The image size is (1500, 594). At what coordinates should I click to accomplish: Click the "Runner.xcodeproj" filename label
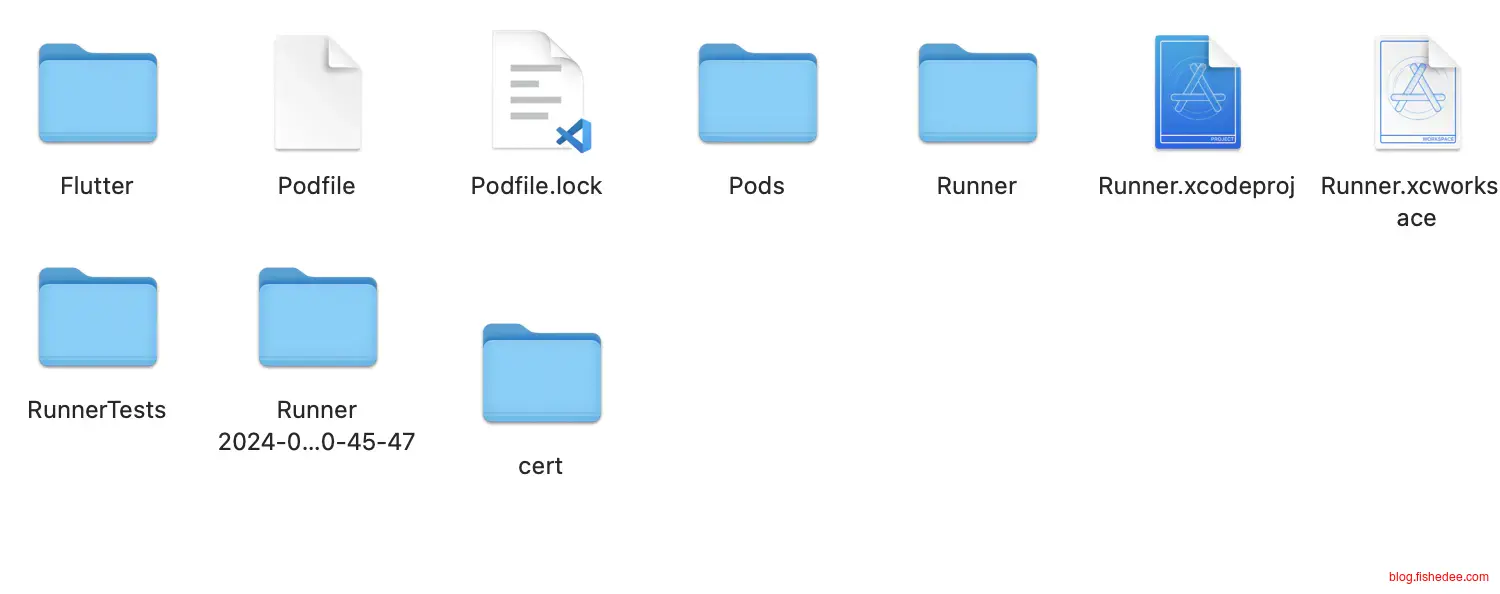point(1197,186)
